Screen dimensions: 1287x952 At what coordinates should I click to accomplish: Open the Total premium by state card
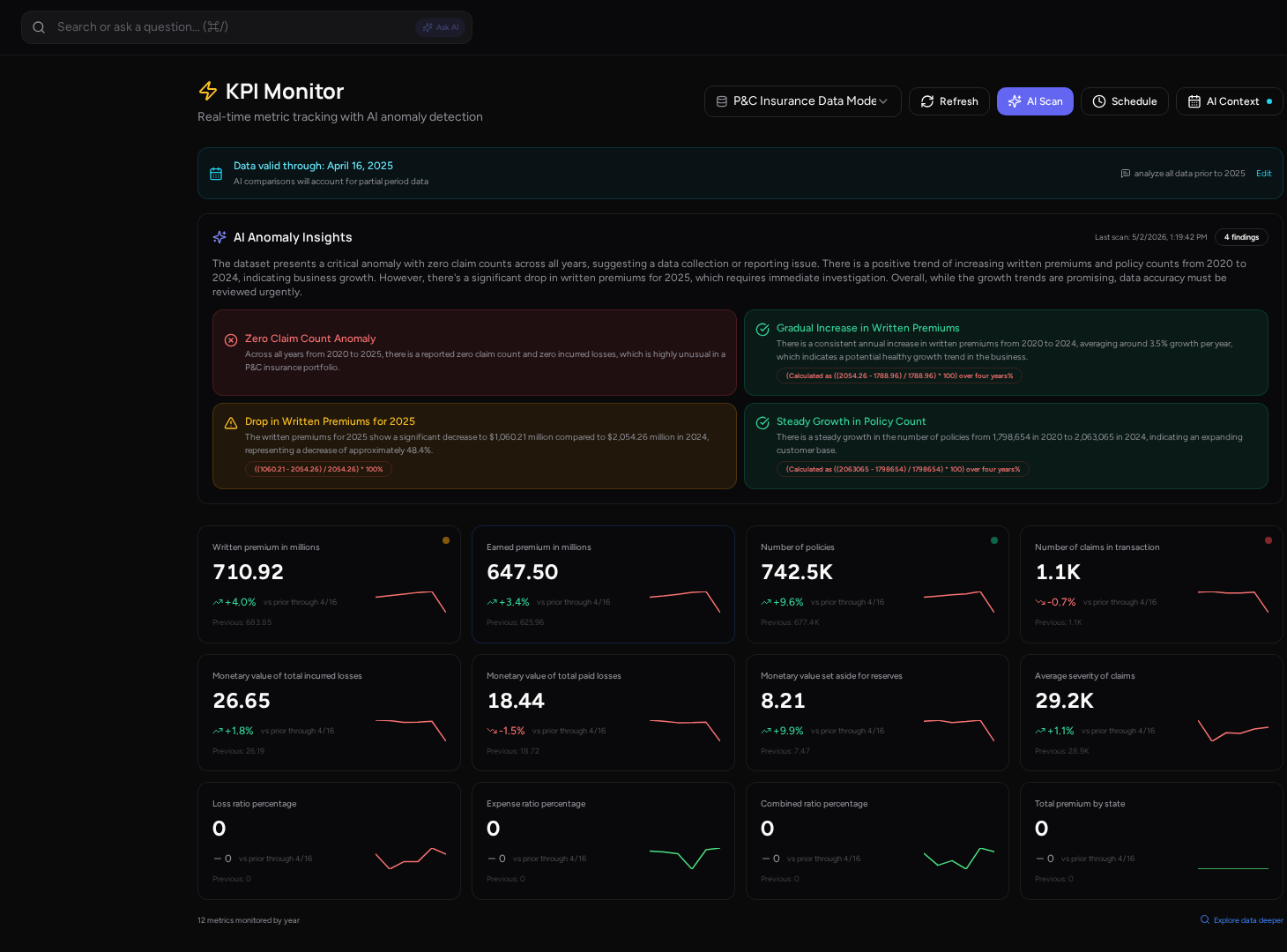tap(1151, 841)
